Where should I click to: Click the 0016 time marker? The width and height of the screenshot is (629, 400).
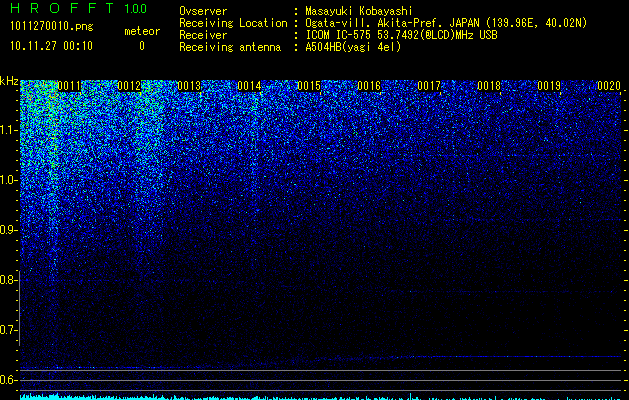369,86
